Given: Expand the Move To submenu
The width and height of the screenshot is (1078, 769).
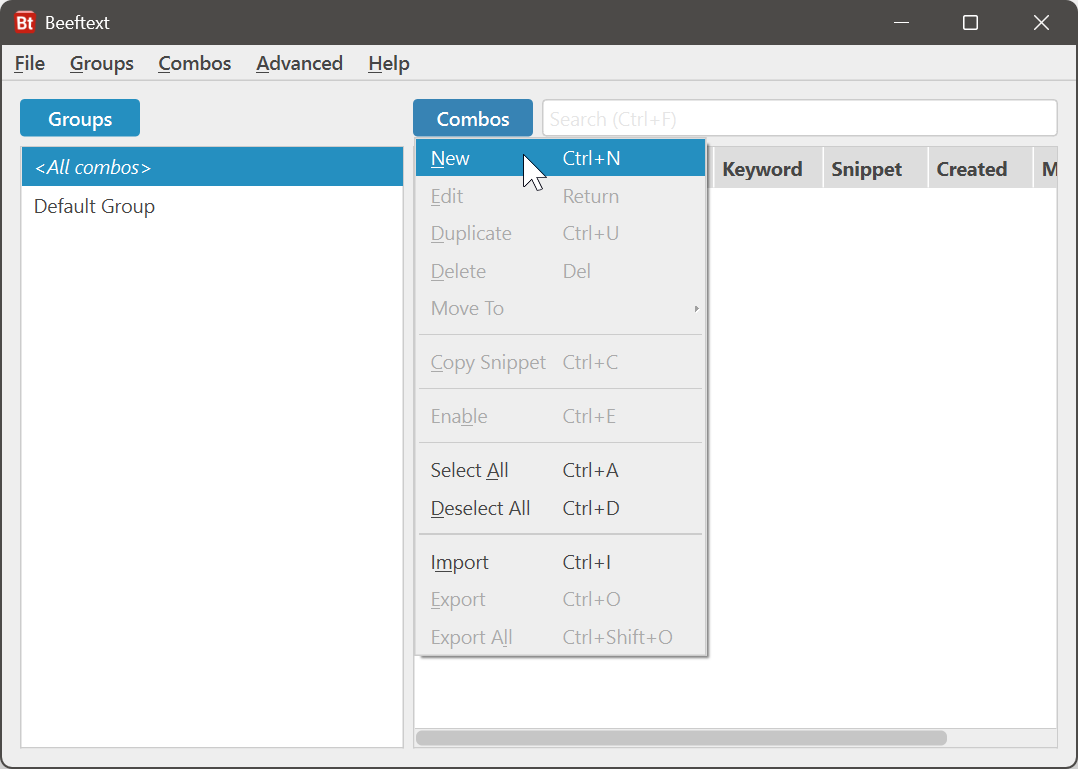Looking at the screenshot, I should pyautogui.click(x=561, y=309).
